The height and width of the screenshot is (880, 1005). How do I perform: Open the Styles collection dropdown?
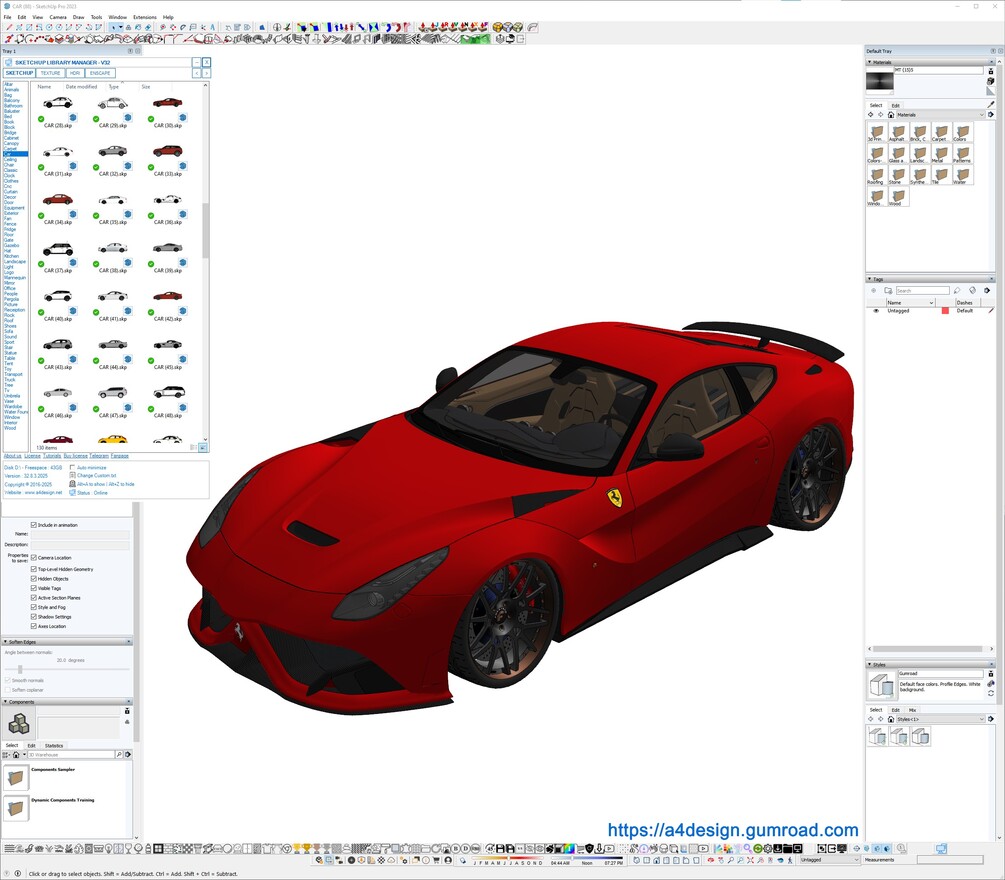pos(940,719)
